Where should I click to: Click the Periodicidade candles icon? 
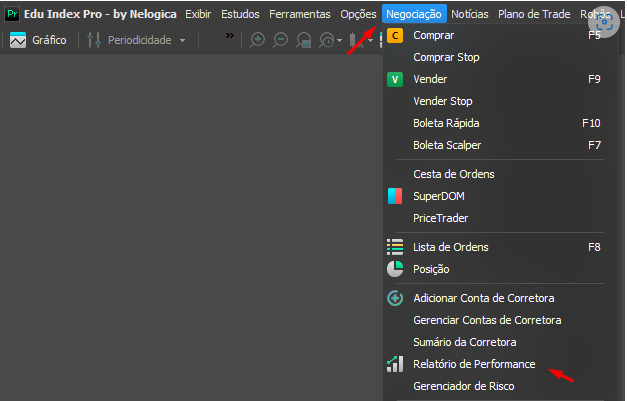click(x=94, y=40)
